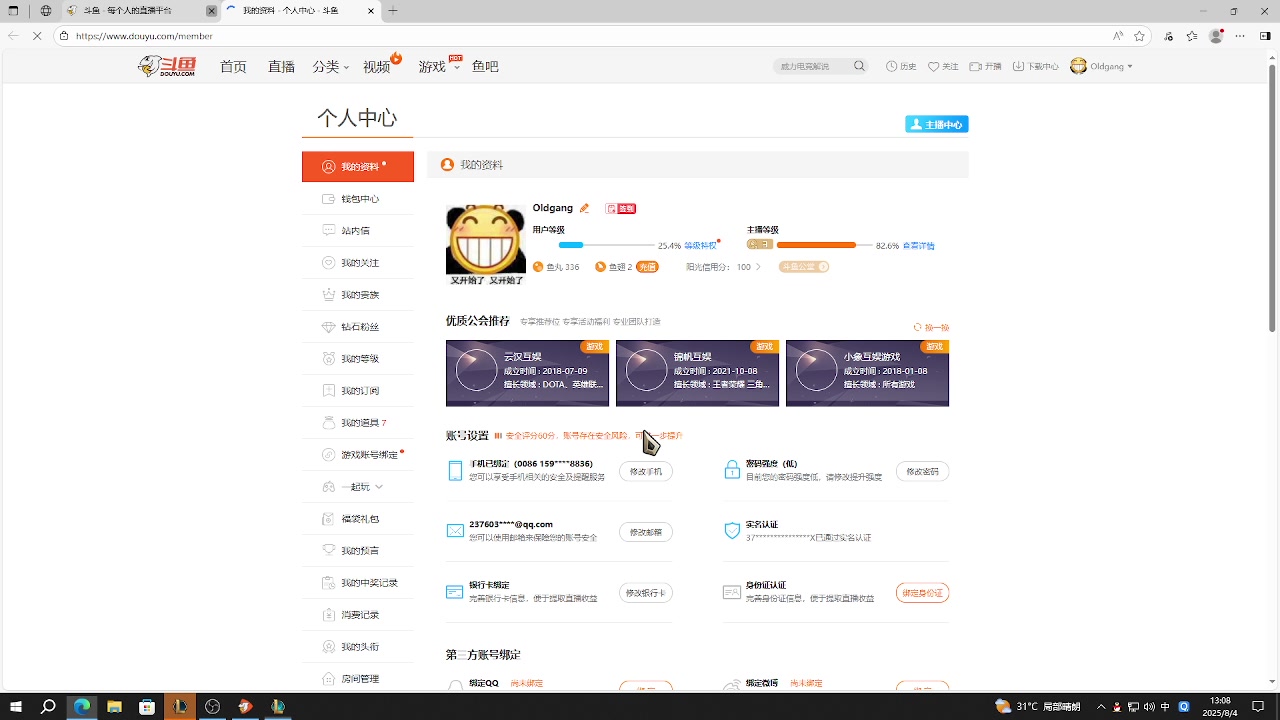Click the arrow beside 阳光信用分 100
The image size is (1280, 720).
(x=758, y=267)
